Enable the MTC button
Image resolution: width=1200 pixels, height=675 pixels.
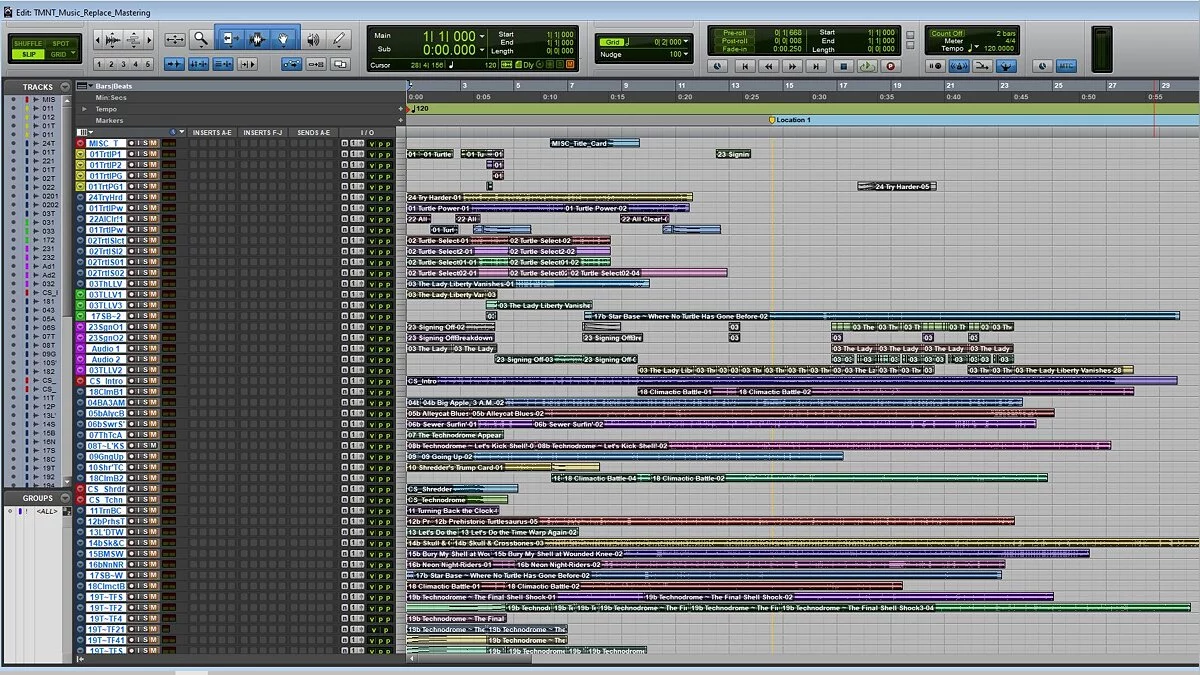[x=1067, y=66]
